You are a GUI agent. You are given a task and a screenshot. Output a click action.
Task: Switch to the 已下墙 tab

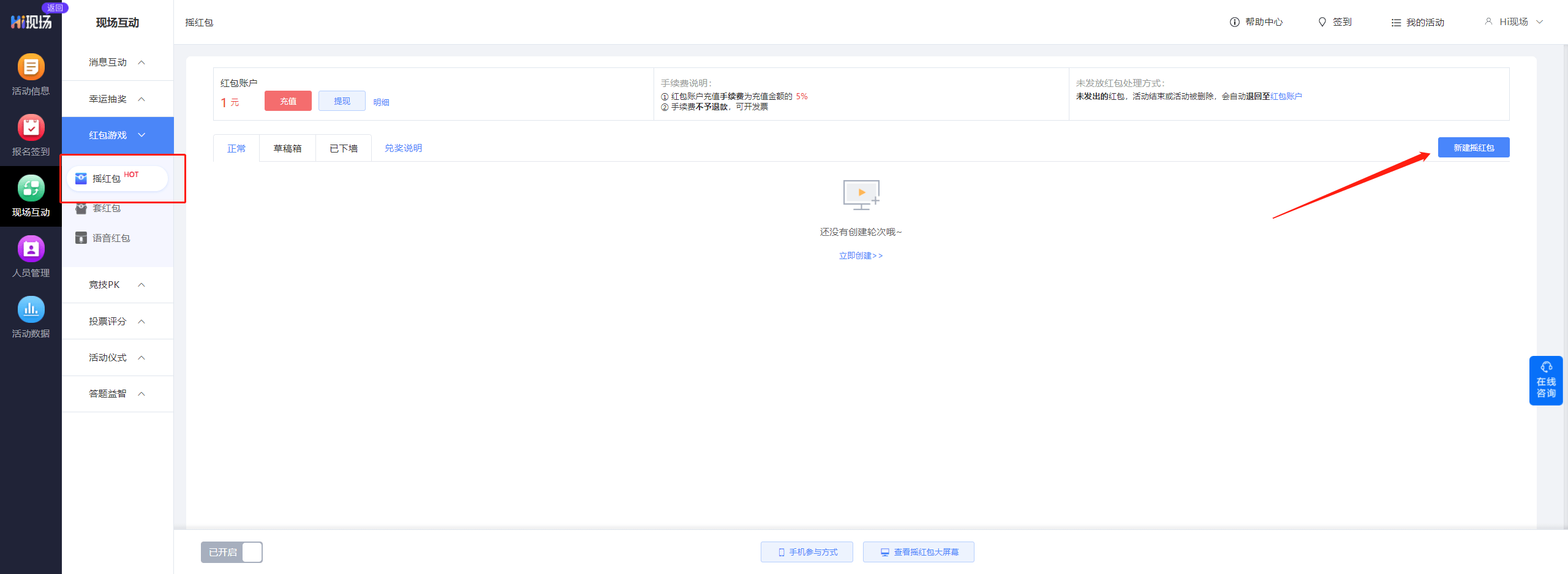tap(343, 148)
